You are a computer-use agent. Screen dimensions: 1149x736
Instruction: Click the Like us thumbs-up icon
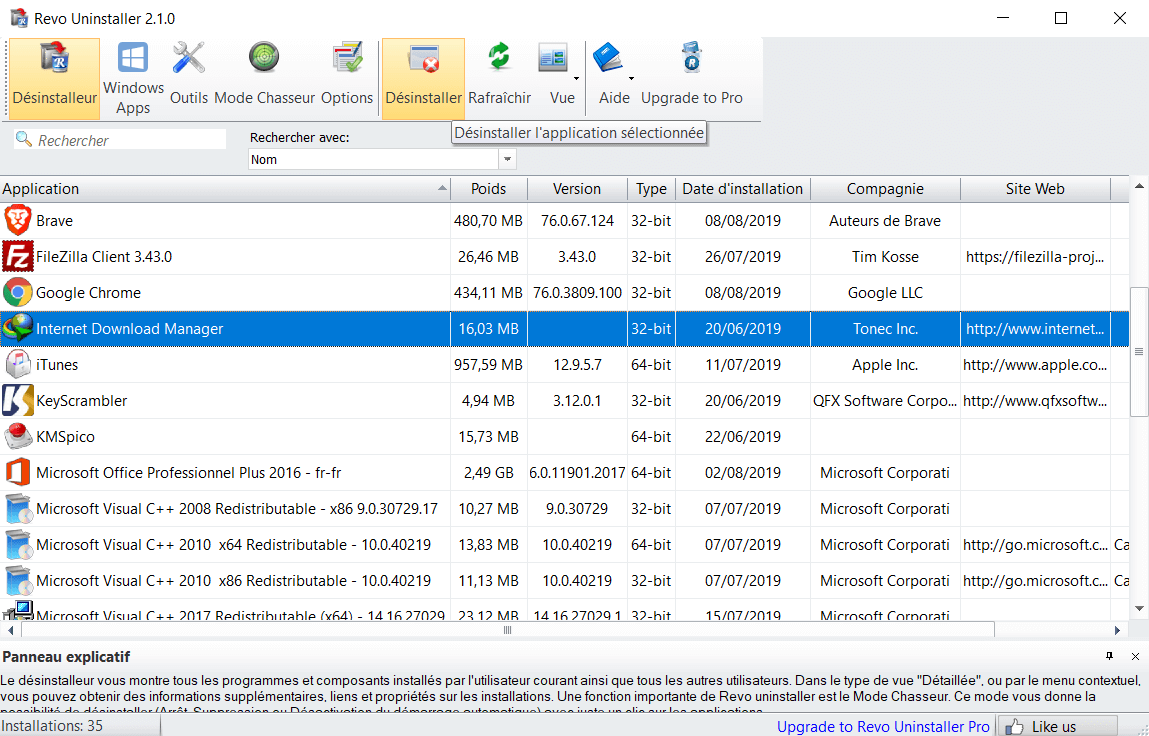1014,726
